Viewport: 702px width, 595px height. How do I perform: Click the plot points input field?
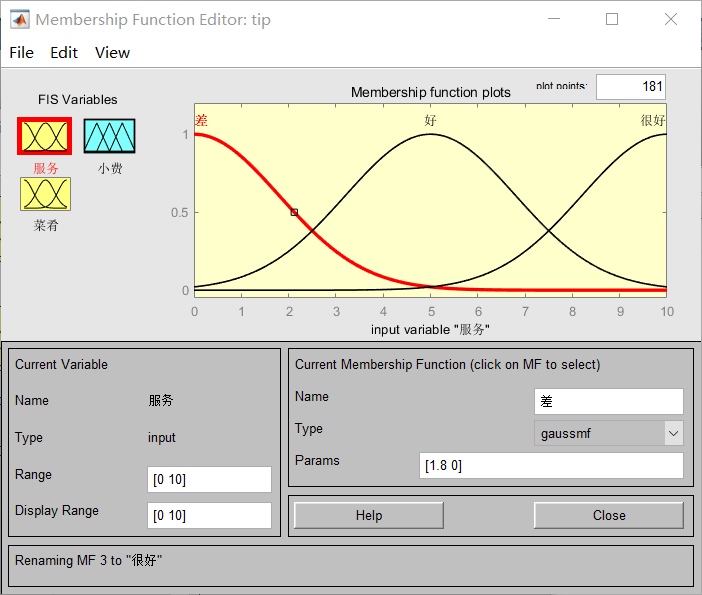(630, 86)
